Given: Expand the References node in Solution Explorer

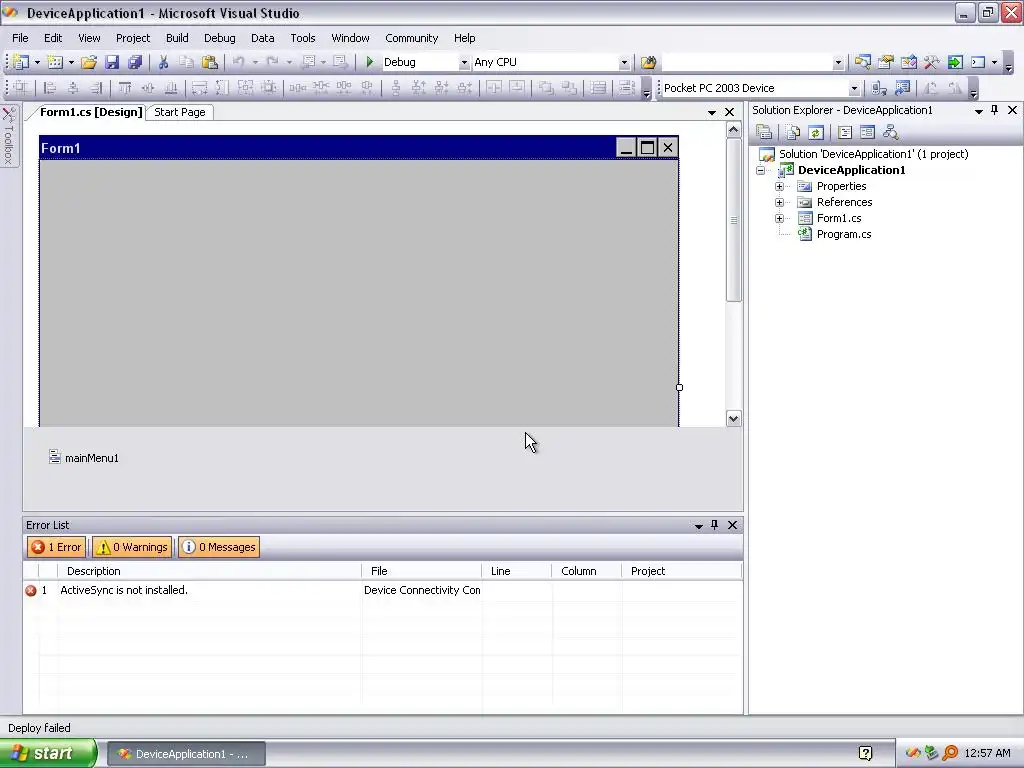Looking at the screenshot, I should (779, 202).
